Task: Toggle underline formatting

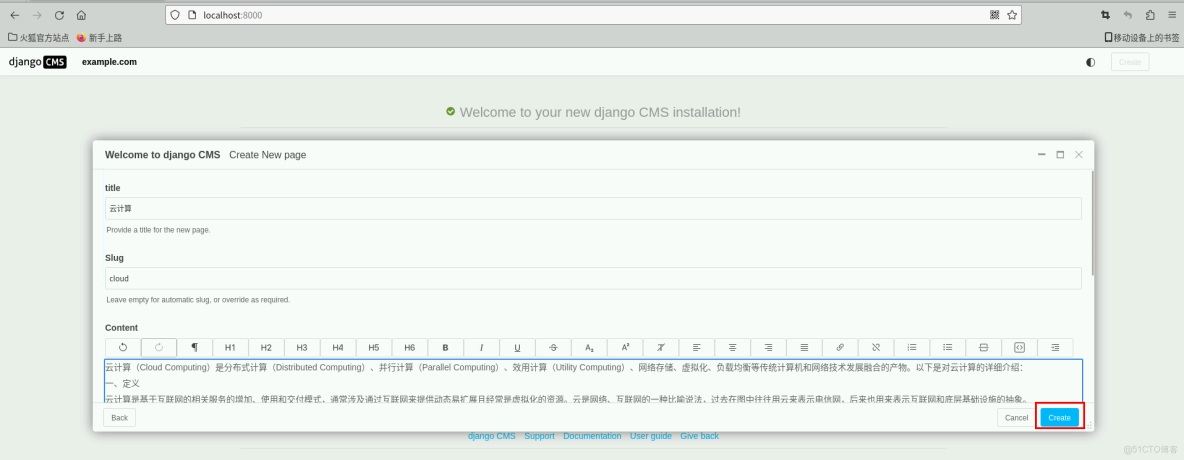Action: pos(517,347)
